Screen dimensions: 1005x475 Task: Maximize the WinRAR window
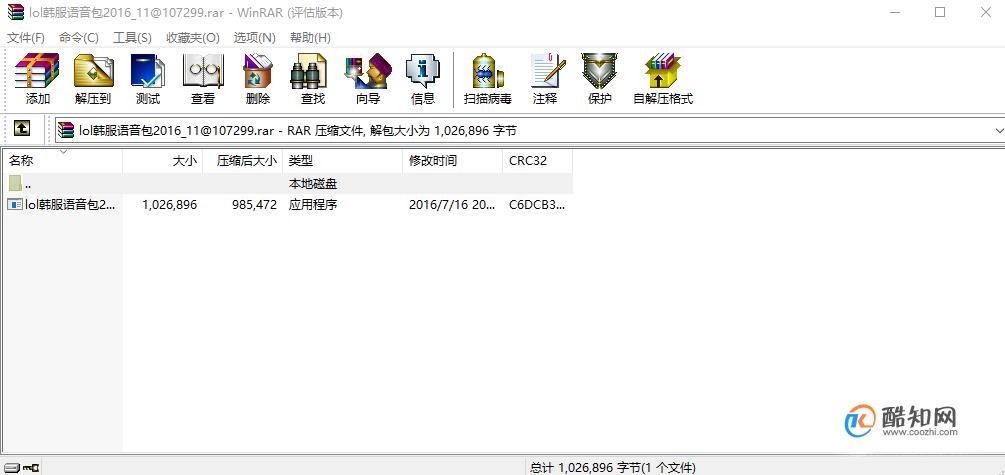pyautogui.click(x=940, y=12)
